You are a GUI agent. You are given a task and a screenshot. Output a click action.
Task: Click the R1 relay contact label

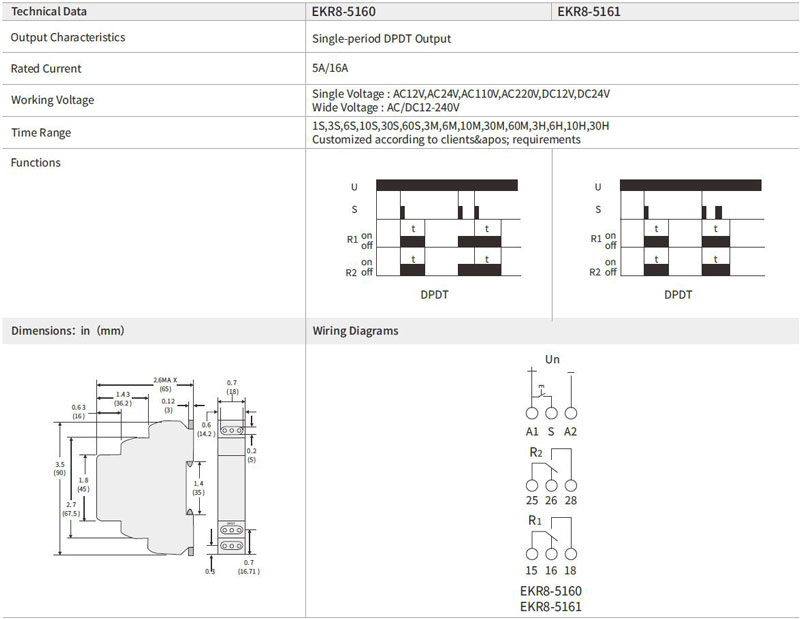tap(535, 521)
